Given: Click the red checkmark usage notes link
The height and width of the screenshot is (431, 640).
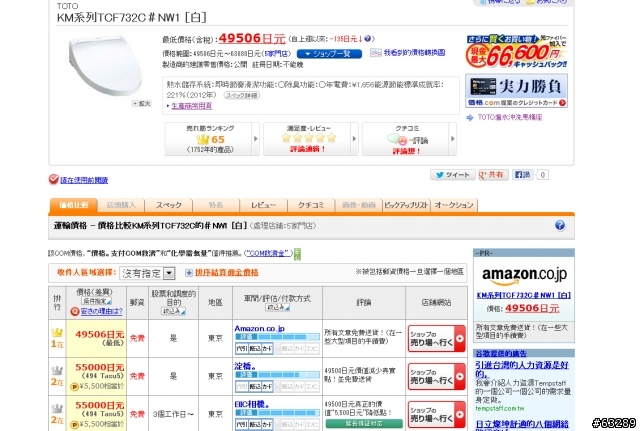Looking at the screenshot, I should click(84, 180).
